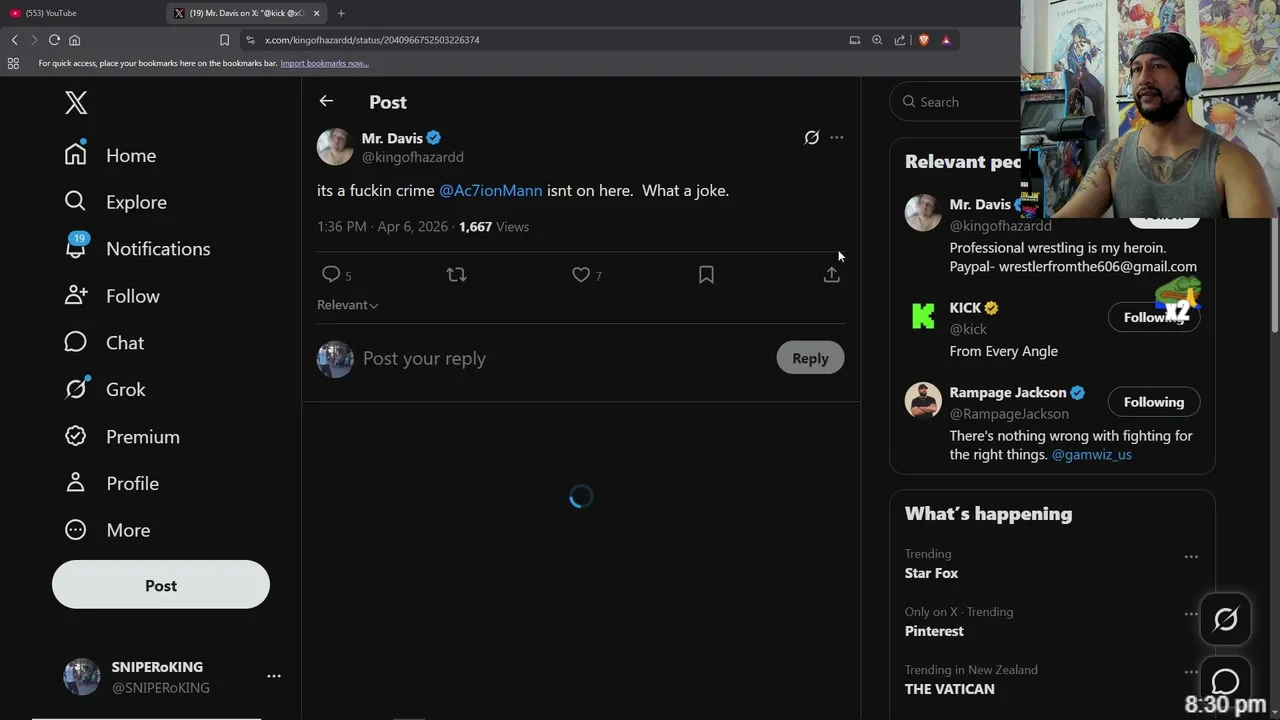Click the reply comment icon
Viewport: 1280px width, 720px height.
[x=331, y=274]
